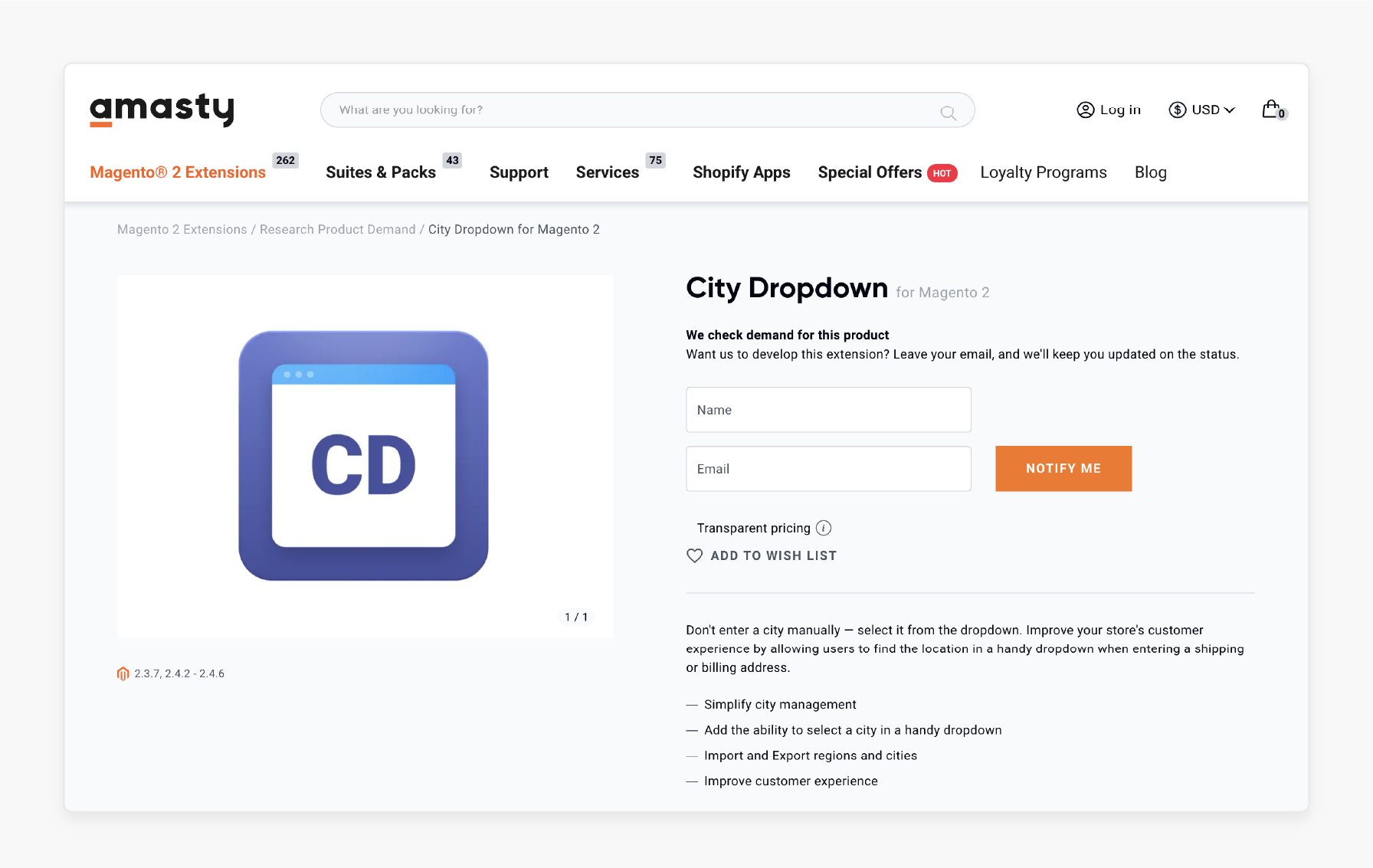This screenshot has width=1373, height=868.
Task: Open the shopping cart bag icon
Action: tap(1272, 109)
